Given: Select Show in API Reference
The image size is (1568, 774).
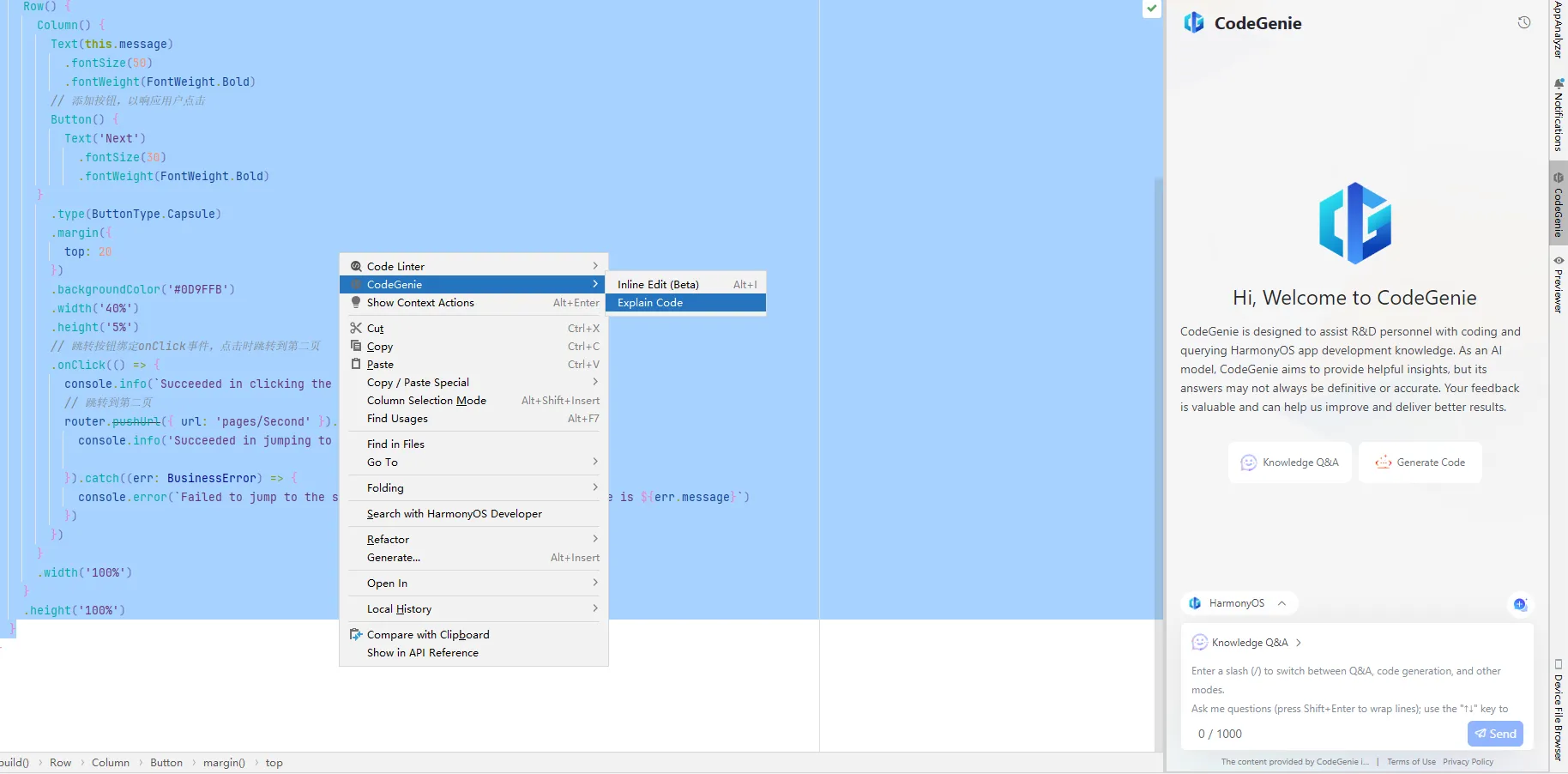Looking at the screenshot, I should (x=473, y=653).
